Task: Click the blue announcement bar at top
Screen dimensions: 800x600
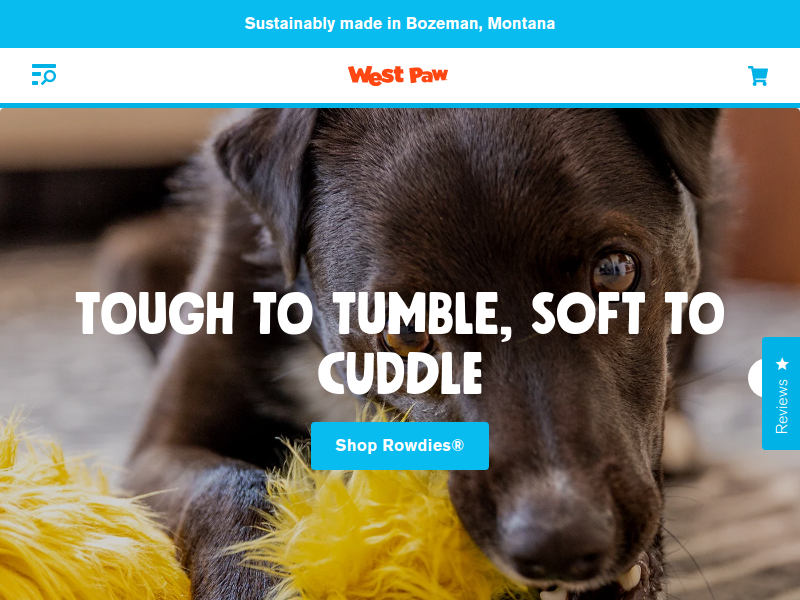Action: pos(400,23)
